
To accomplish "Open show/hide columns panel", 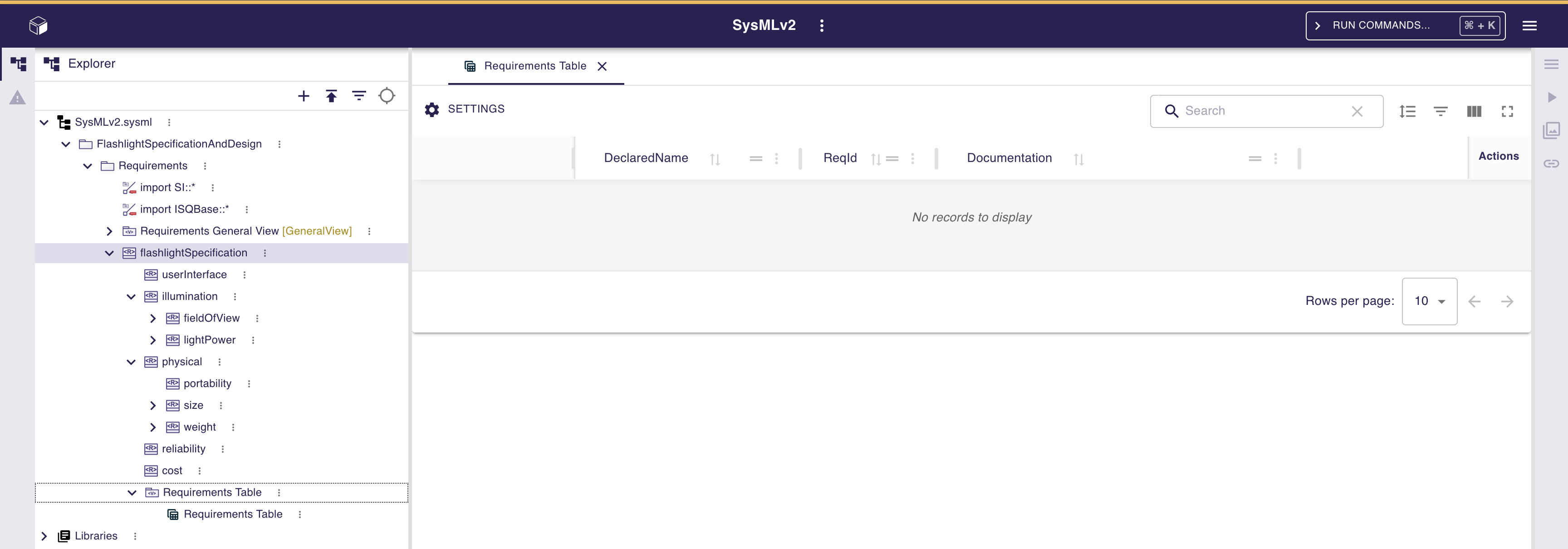I will point(1474,111).
